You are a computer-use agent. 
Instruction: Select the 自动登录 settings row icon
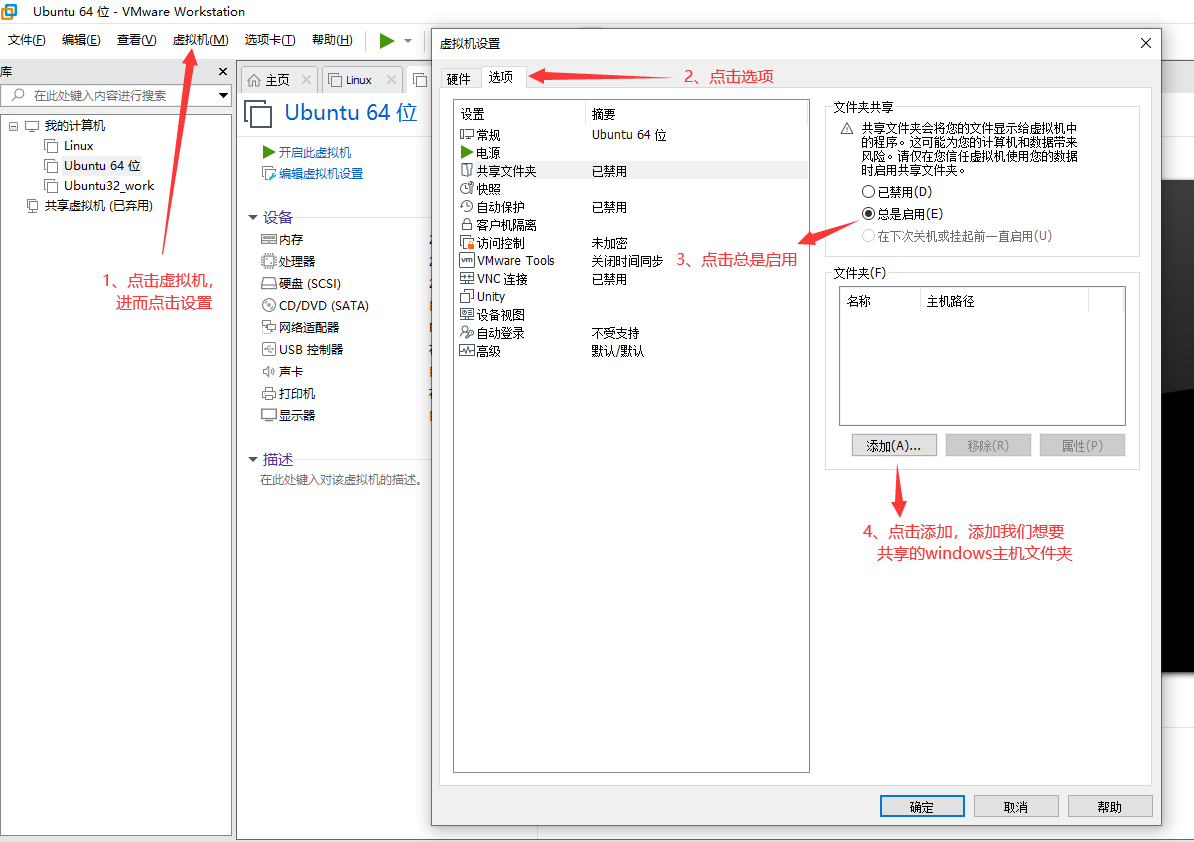(x=467, y=333)
